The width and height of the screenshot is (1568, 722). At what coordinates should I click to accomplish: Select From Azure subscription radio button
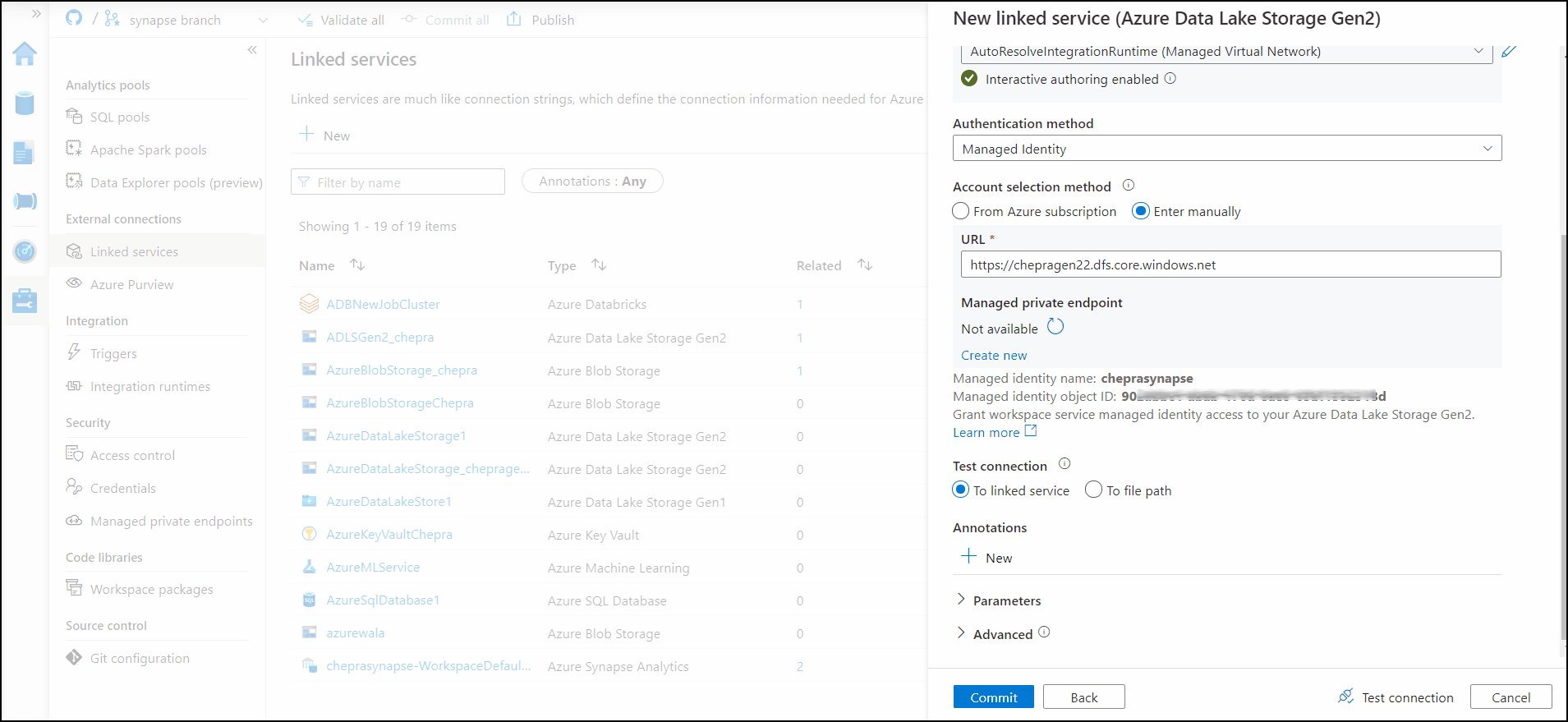[961, 211]
